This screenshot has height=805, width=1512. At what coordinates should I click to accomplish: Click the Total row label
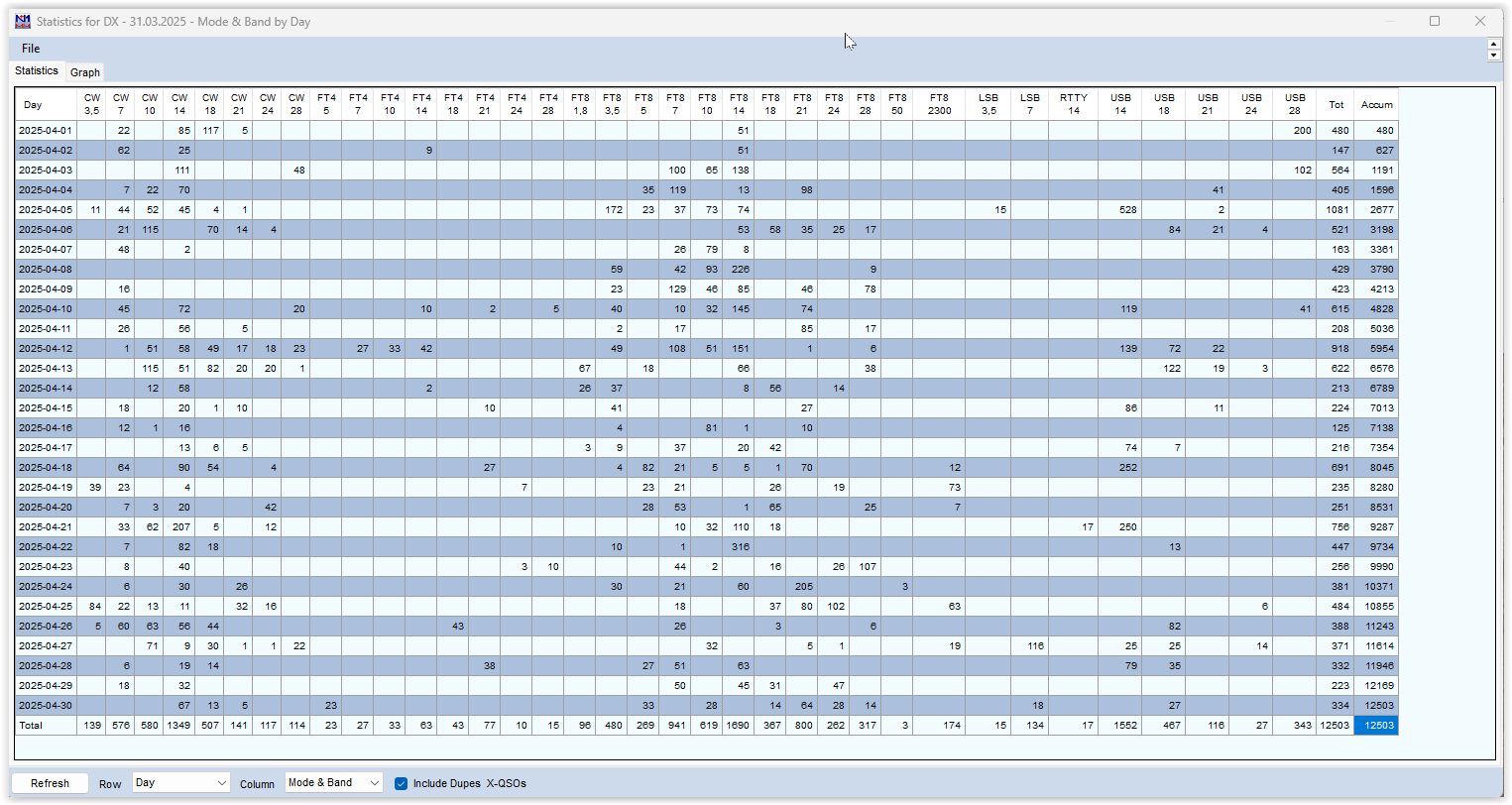coord(46,726)
